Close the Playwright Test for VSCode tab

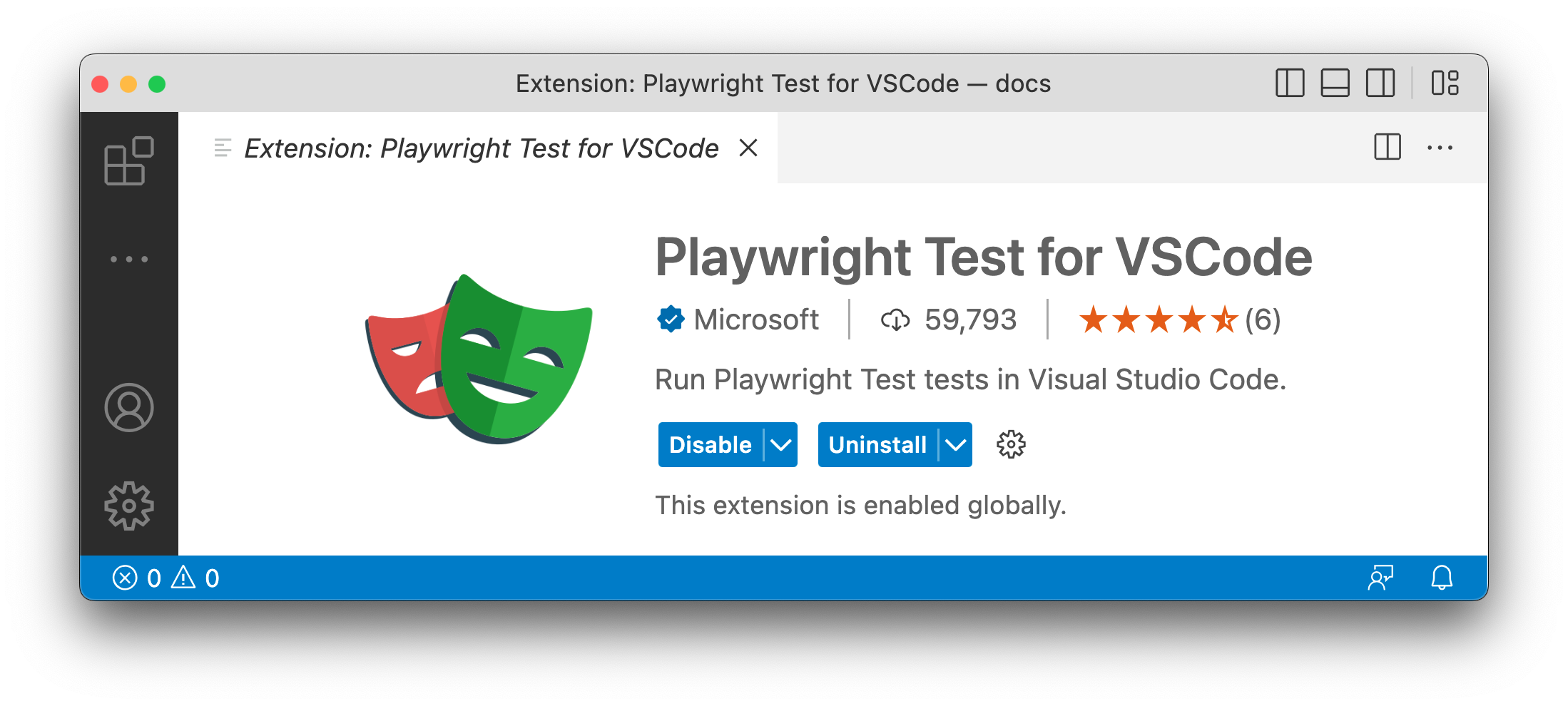pyautogui.click(x=748, y=148)
